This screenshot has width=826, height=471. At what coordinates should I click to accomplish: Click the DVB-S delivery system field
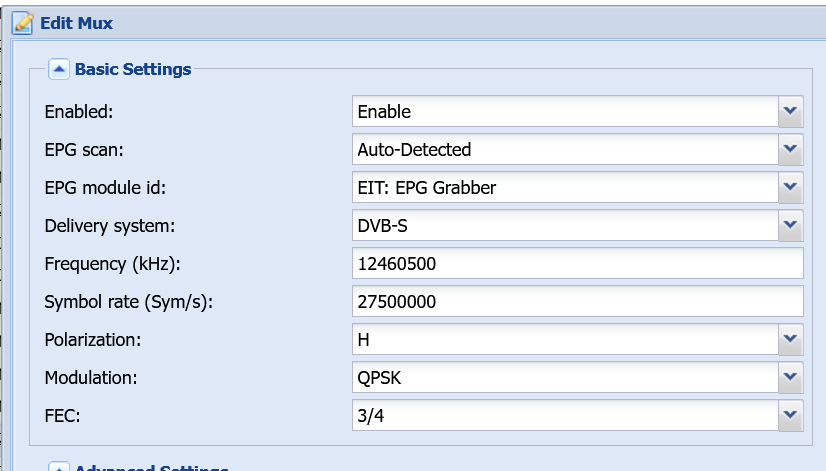(565, 225)
